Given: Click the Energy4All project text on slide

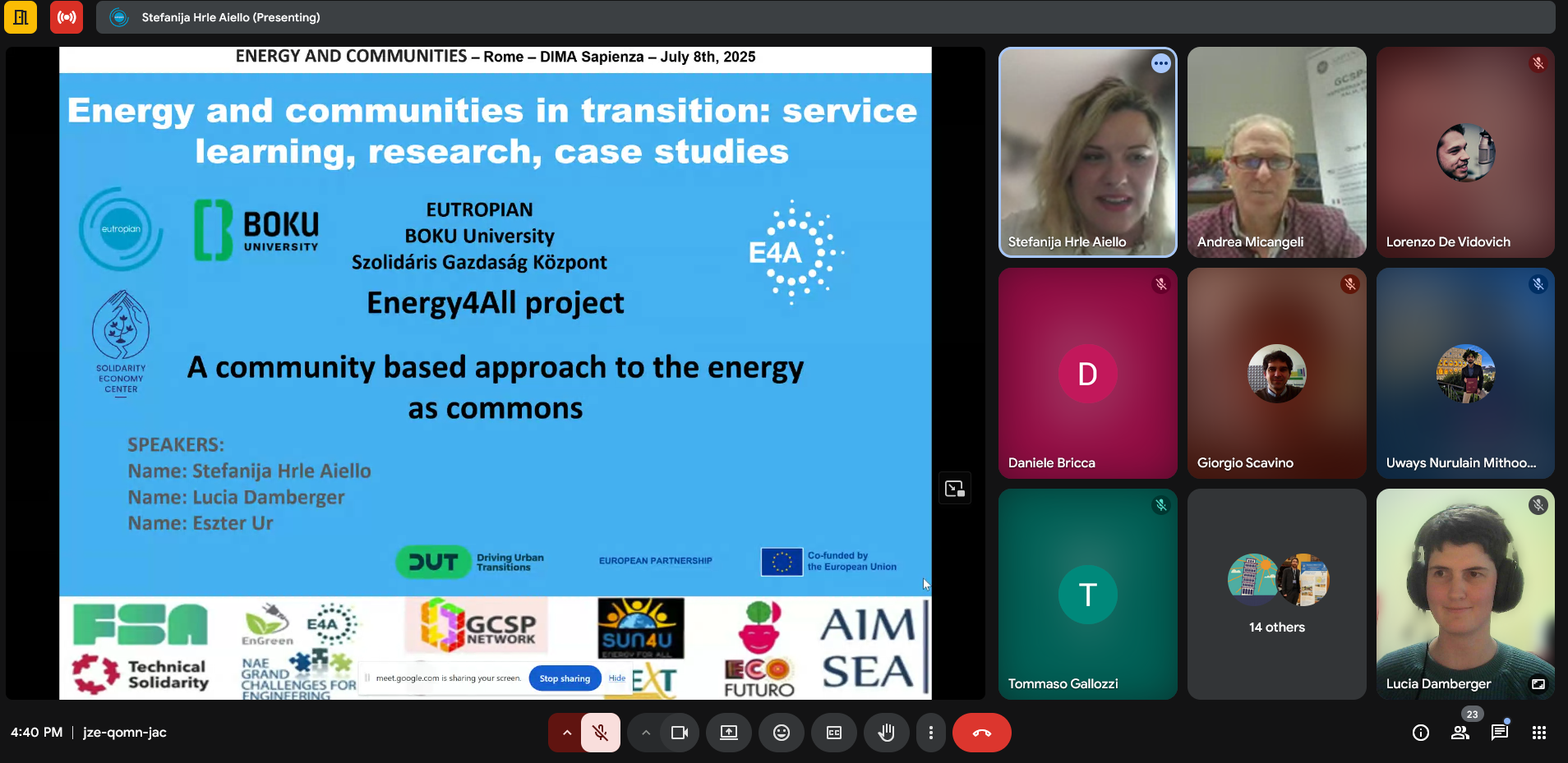Looking at the screenshot, I should coord(496,303).
